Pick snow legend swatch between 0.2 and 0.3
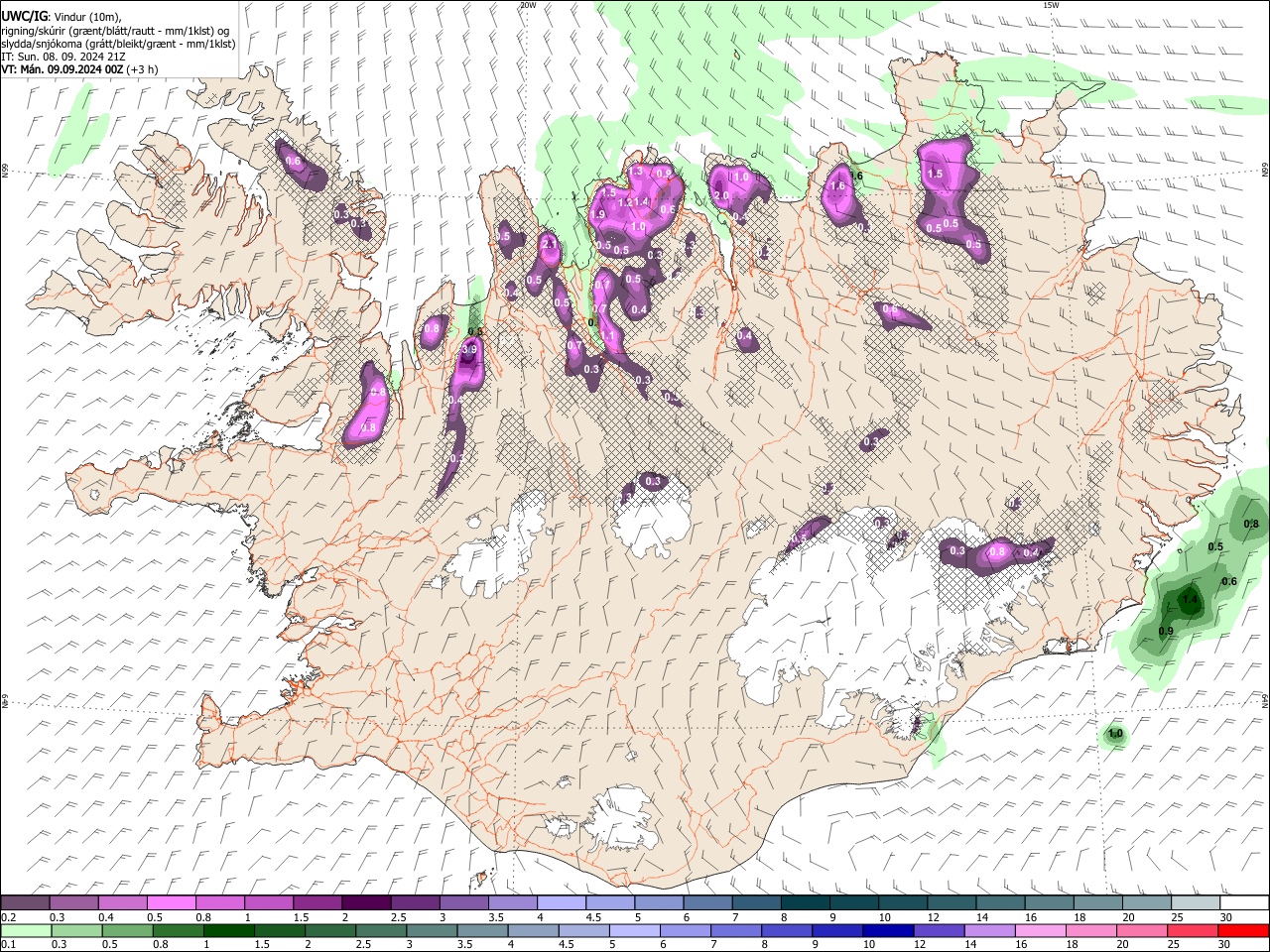 [25, 902]
